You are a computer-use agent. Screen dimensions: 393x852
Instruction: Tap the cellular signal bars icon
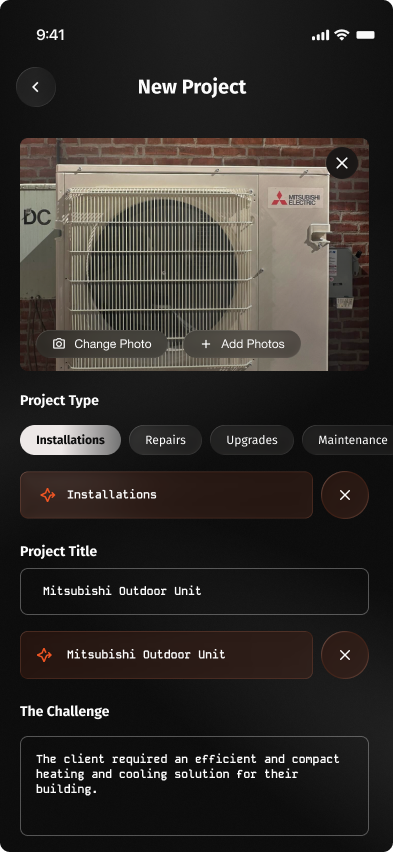coord(320,35)
